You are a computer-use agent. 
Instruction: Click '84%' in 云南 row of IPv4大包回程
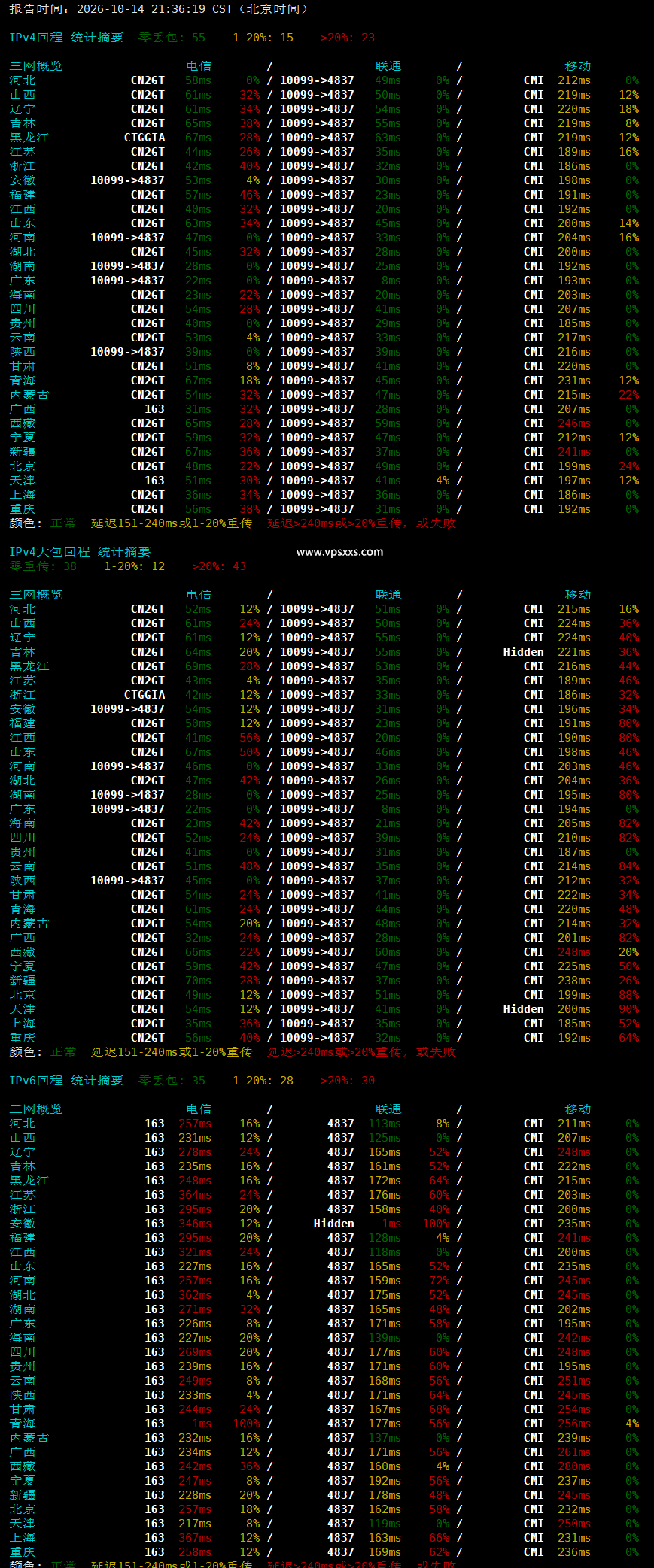pos(629,866)
